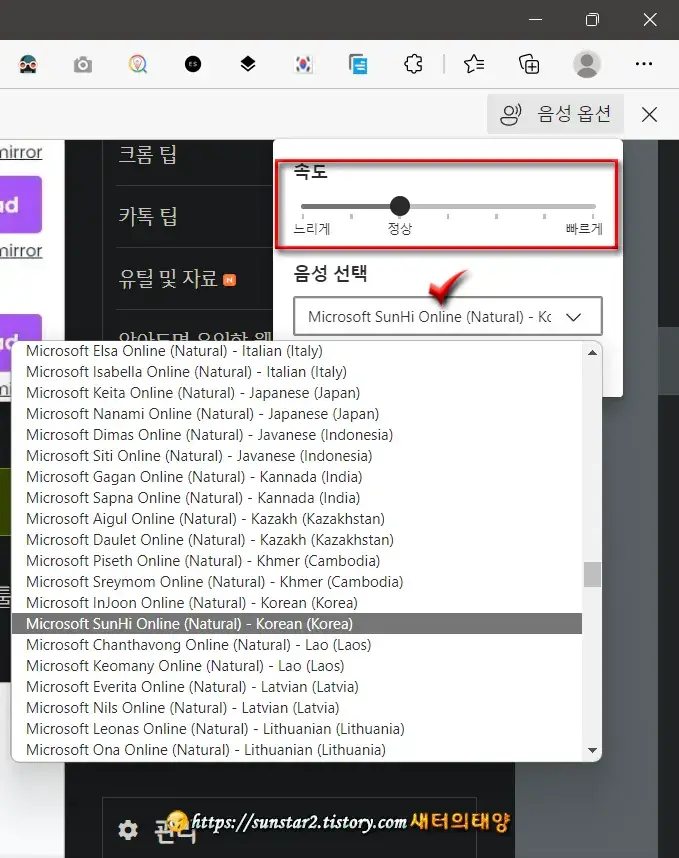679x858 pixels.
Task: Select Microsoft Everita Latvian voice
Action: (297, 687)
